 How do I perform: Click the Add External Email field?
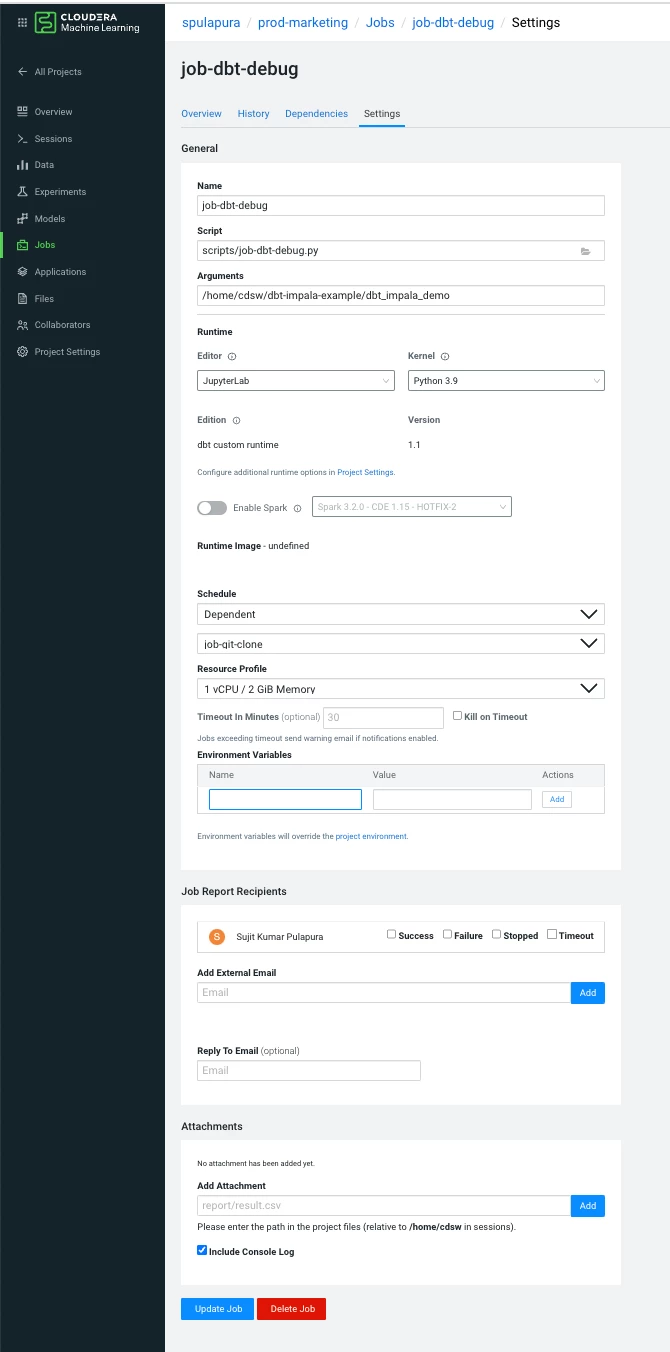[384, 992]
